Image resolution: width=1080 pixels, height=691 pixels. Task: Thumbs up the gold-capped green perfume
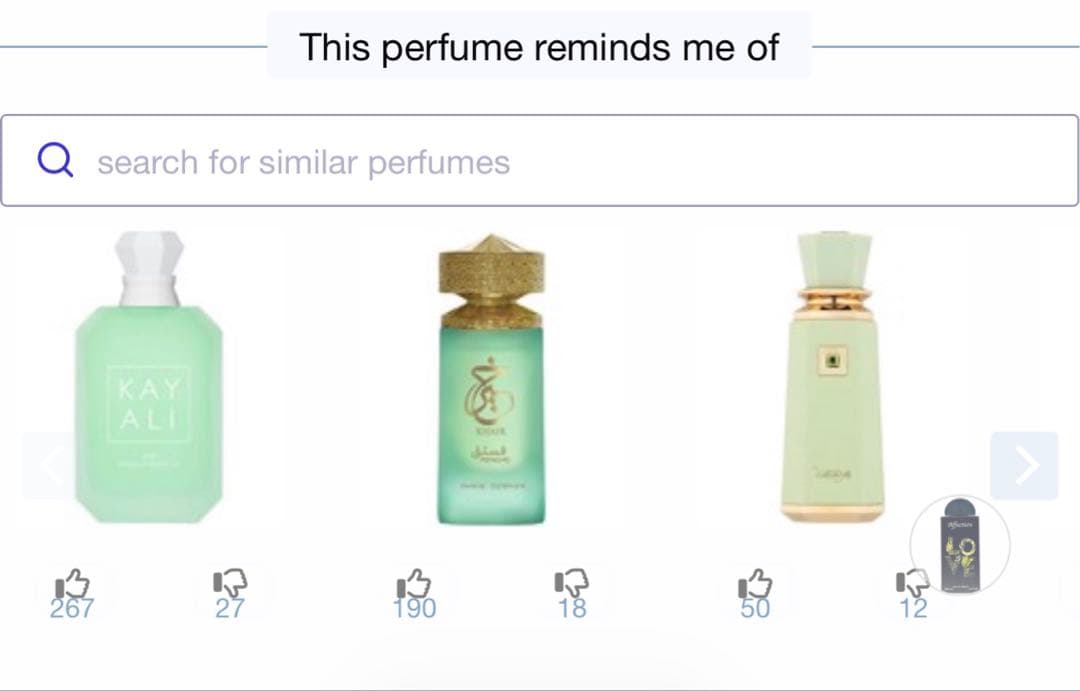pos(414,584)
